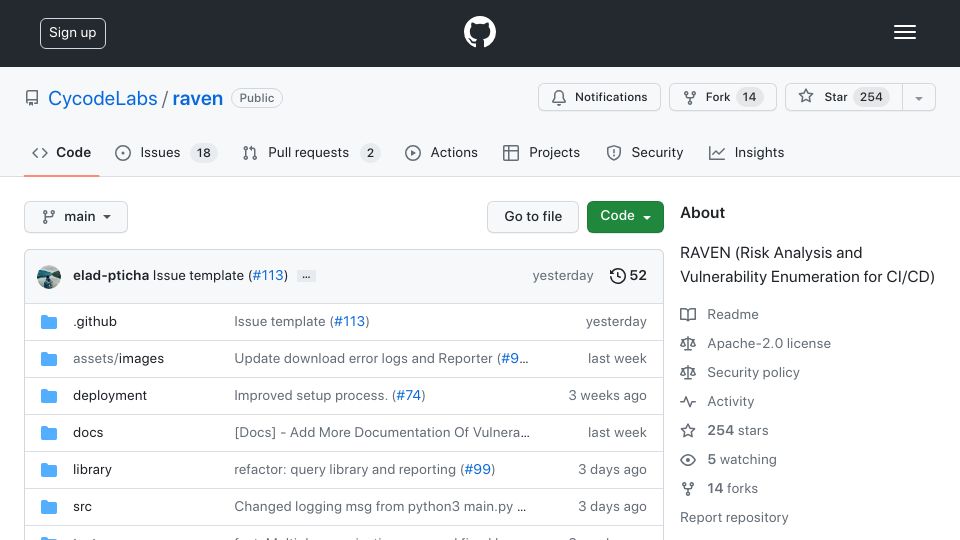This screenshot has height=540, width=960.
Task: Open the library folder
Action: pyautogui.click(x=92, y=470)
